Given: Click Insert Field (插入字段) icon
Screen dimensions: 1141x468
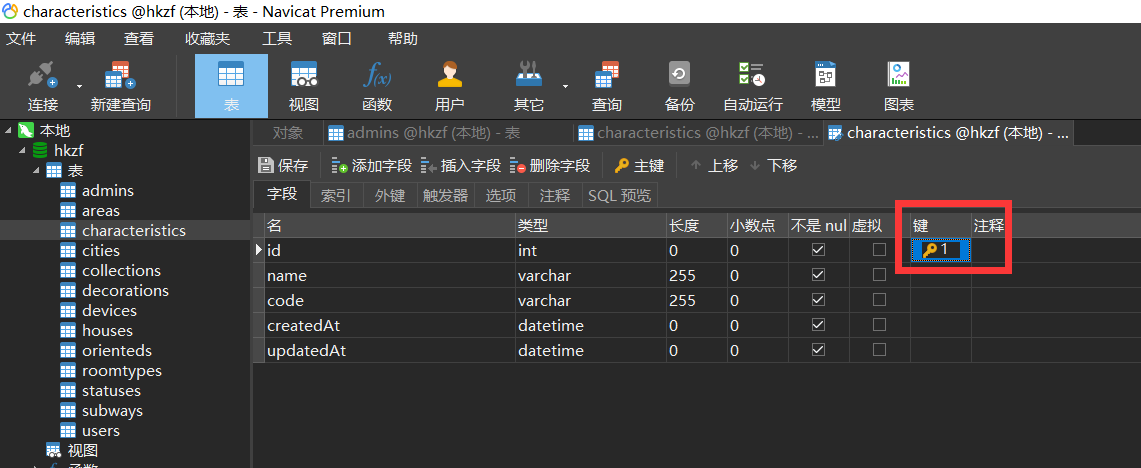Looking at the screenshot, I should [429, 166].
